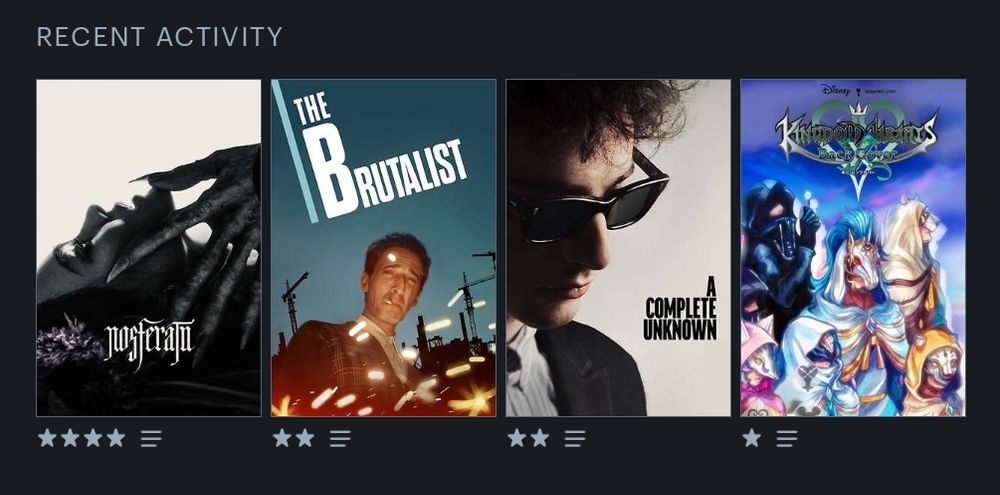Click the Recent Activity section heading
Image resolution: width=1000 pixels, height=495 pixels.
pos(159,37)
